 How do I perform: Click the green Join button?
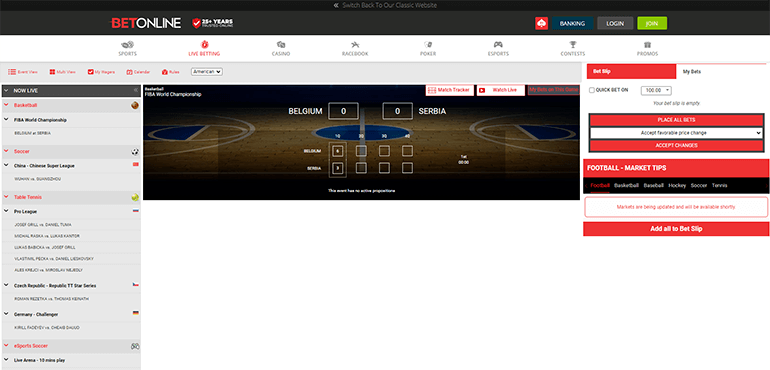click(652, 23)
